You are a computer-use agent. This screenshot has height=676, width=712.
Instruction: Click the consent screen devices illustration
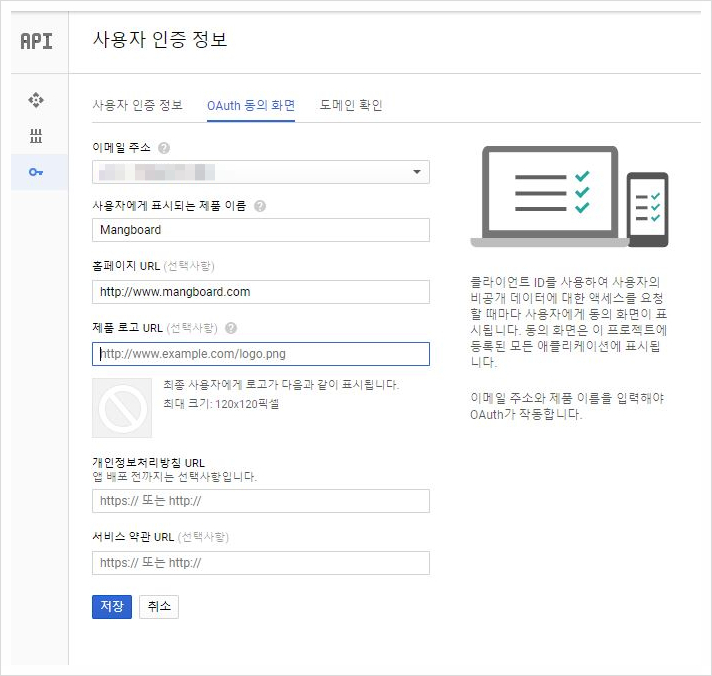tap(568, 196)
